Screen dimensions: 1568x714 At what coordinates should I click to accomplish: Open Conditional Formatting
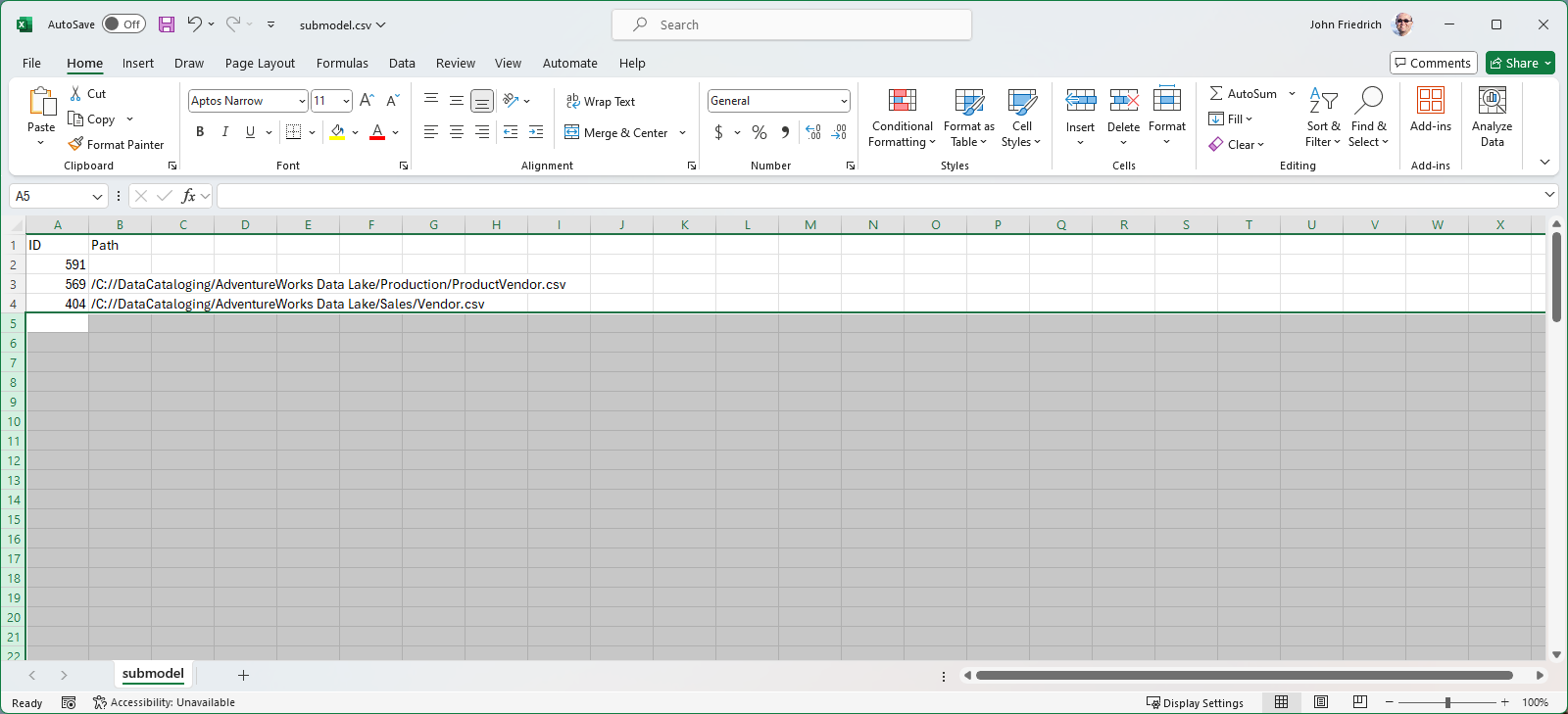click(x=902, y=117)
